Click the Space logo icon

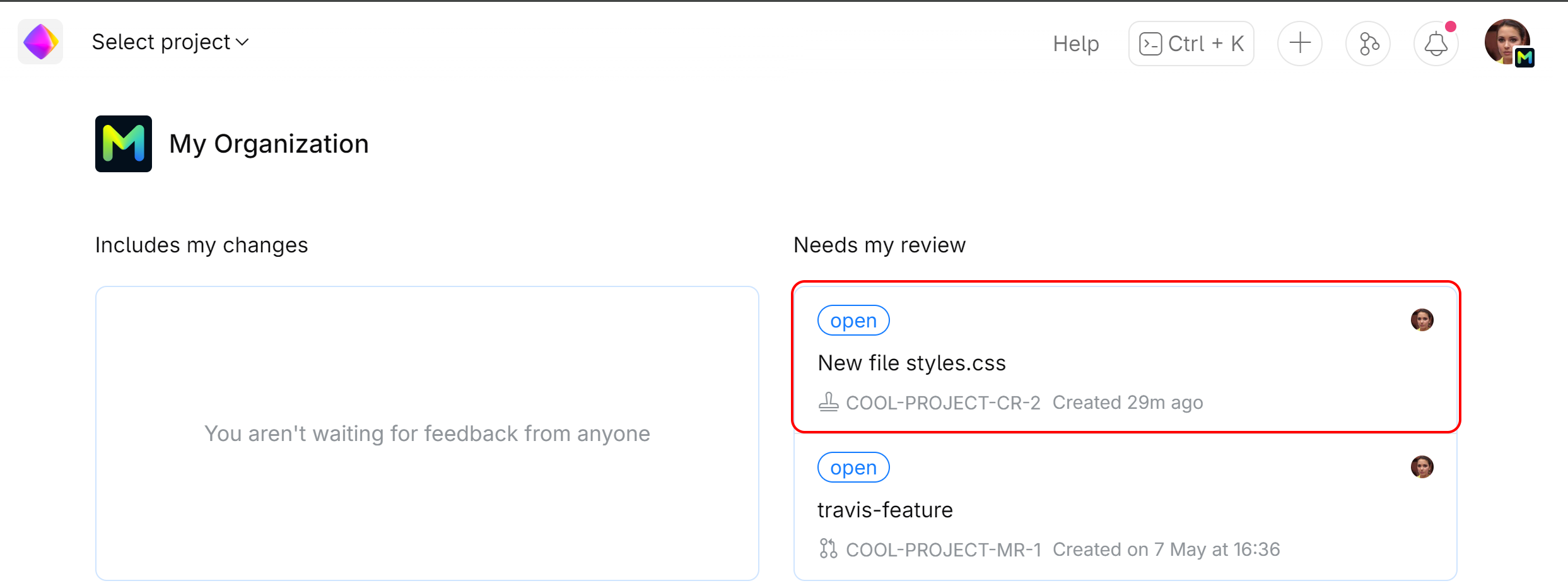click(40, 42)
